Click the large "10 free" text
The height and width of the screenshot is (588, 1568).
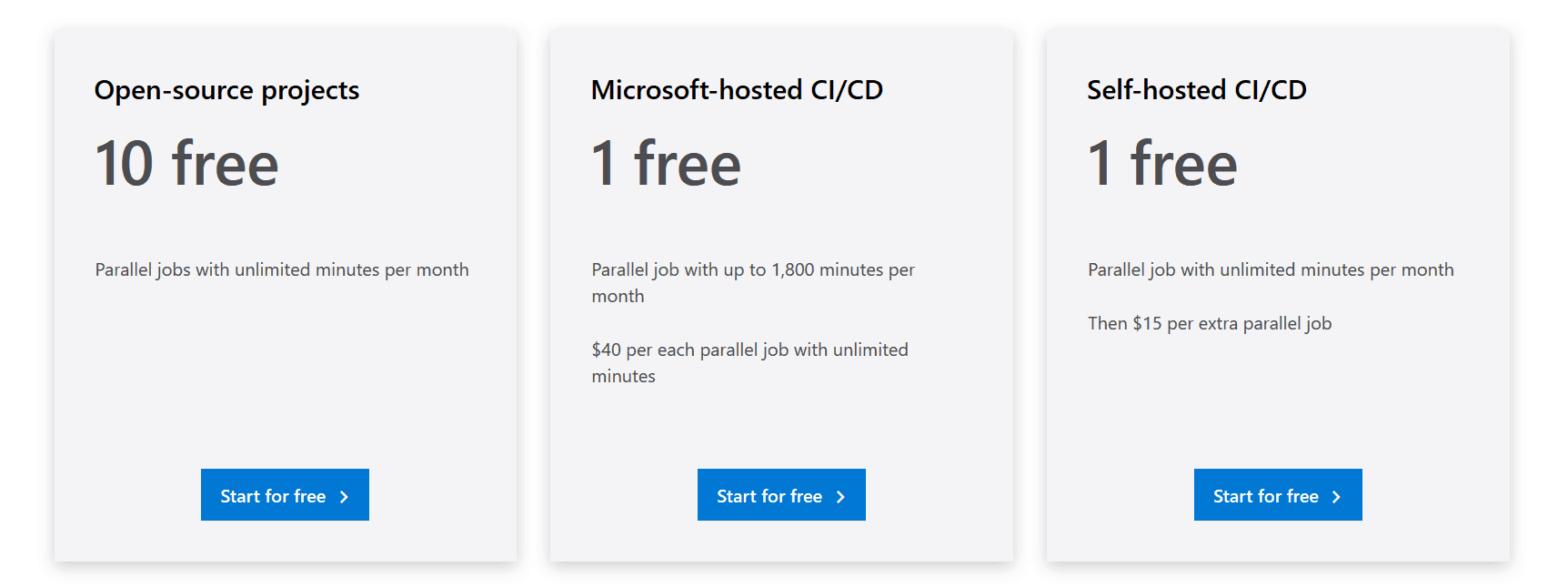coord(186,164)
